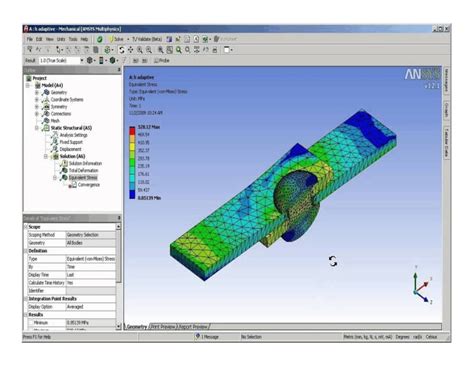Click the Validate (Beta) button
The image size is (474, 365).
click(146, 39)
